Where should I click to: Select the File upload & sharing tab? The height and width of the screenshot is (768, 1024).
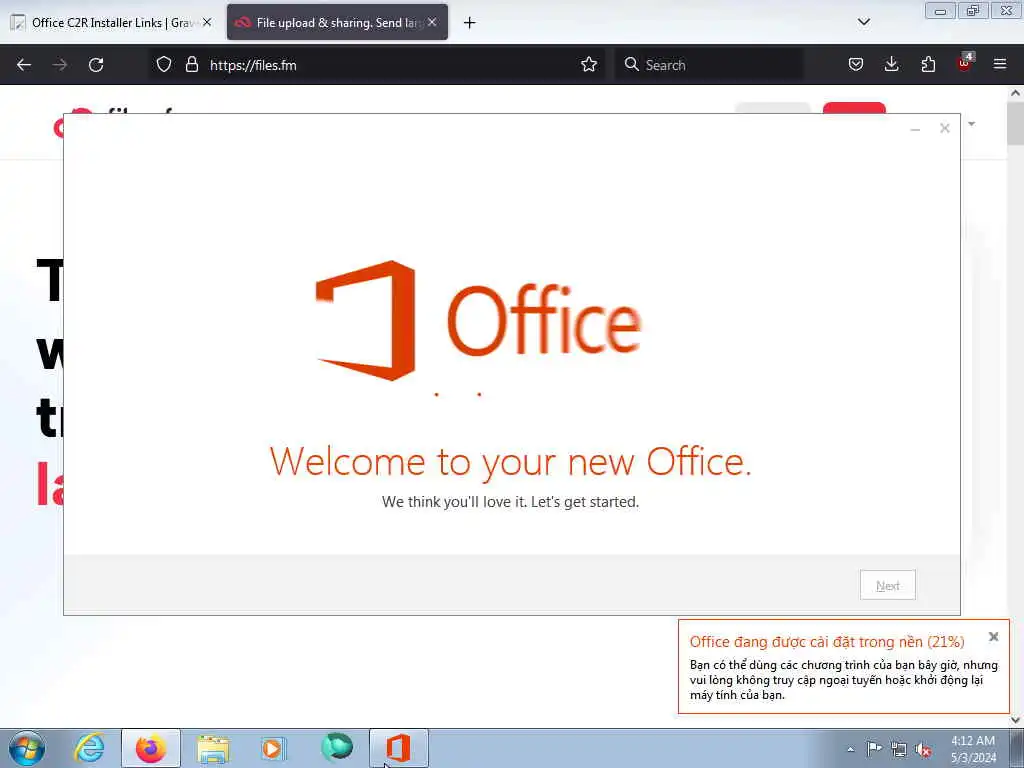pos(337,23)
